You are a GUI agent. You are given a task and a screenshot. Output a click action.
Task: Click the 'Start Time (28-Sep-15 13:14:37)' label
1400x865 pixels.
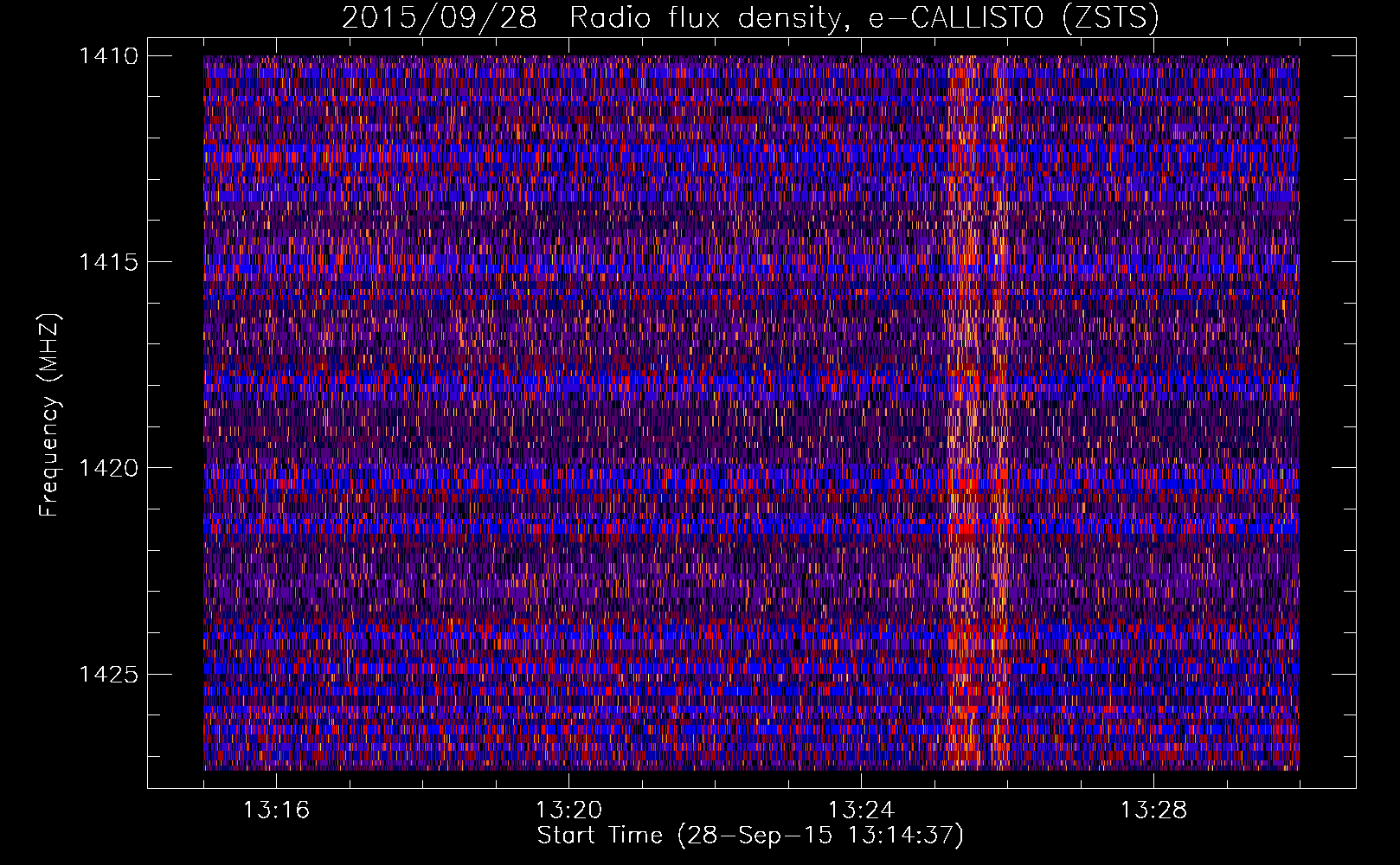750,836
